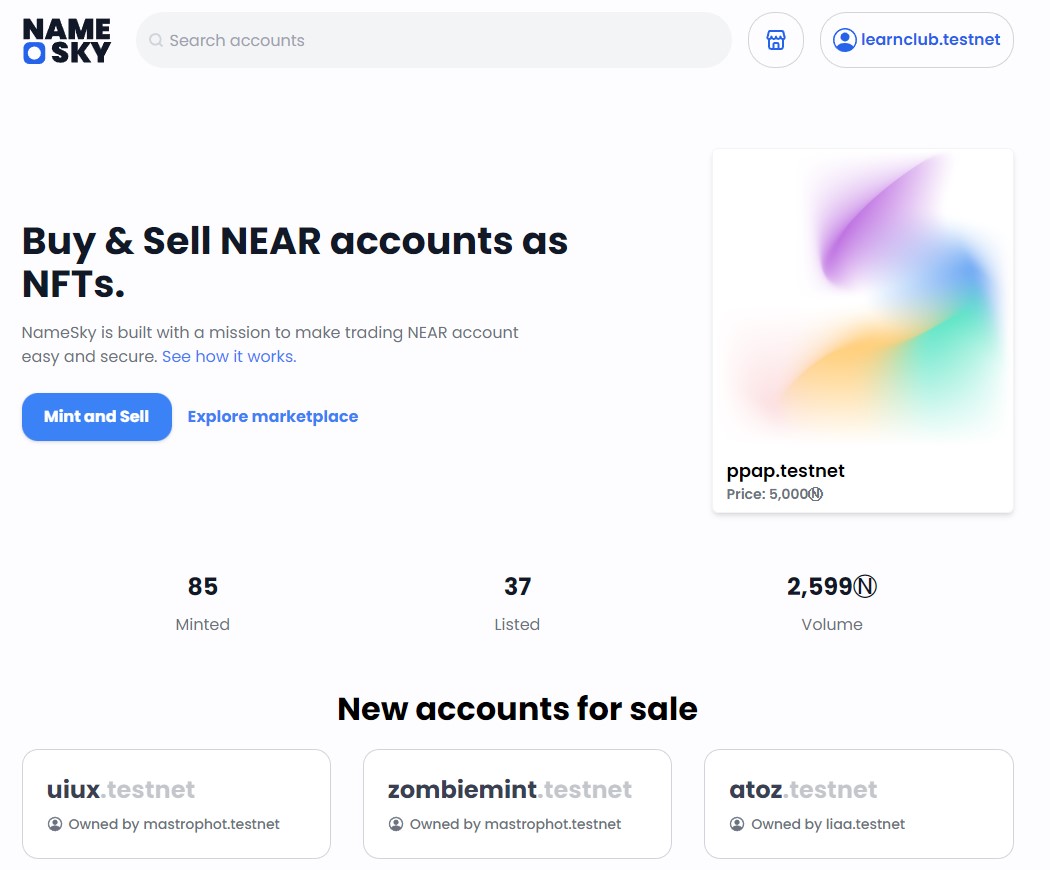Open the atoz.testnet listing card
This screenshot has height=870, width=1050.
pyautogui.click(x=858, y=804)
